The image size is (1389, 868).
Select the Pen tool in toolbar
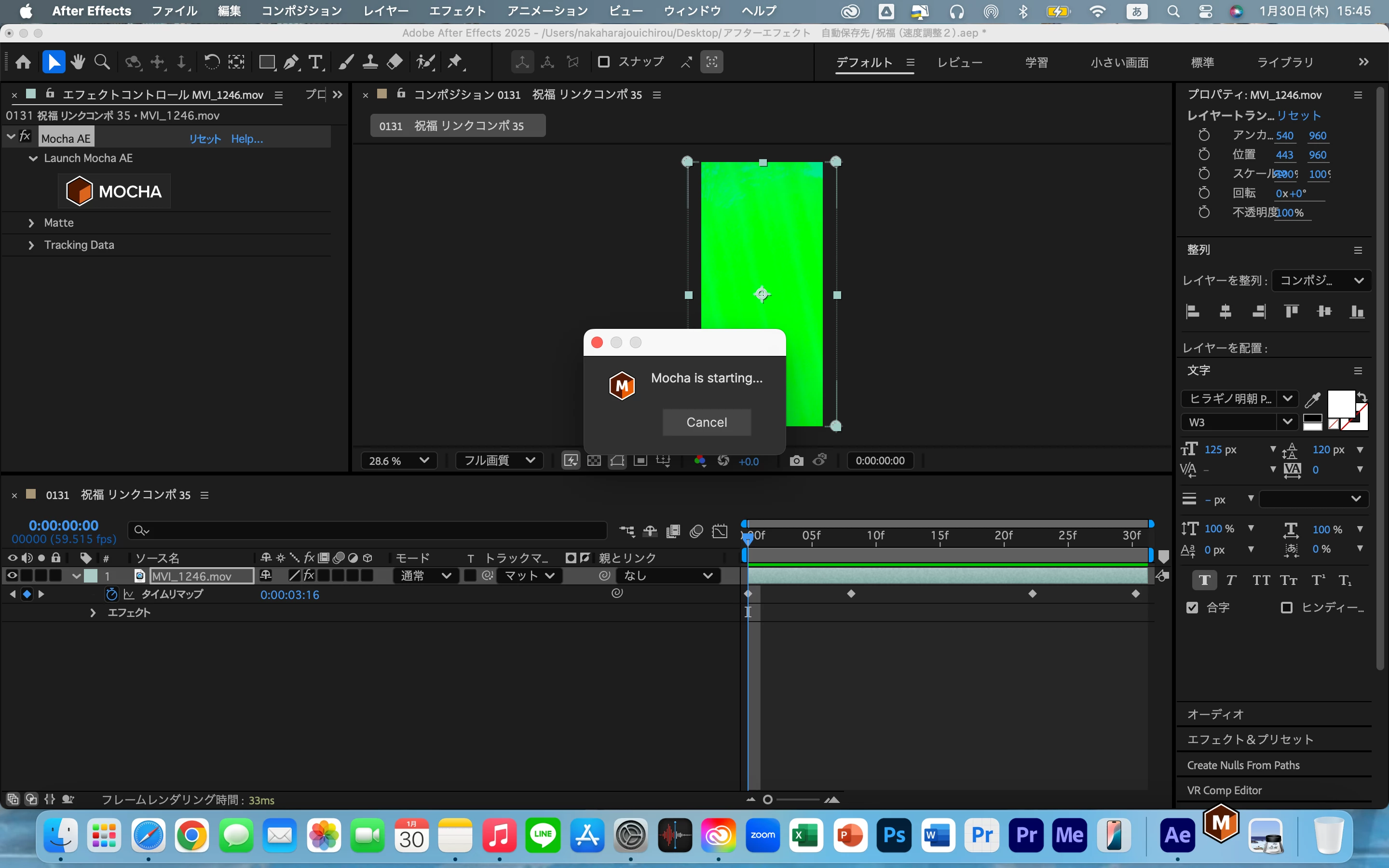coord(291,62)
